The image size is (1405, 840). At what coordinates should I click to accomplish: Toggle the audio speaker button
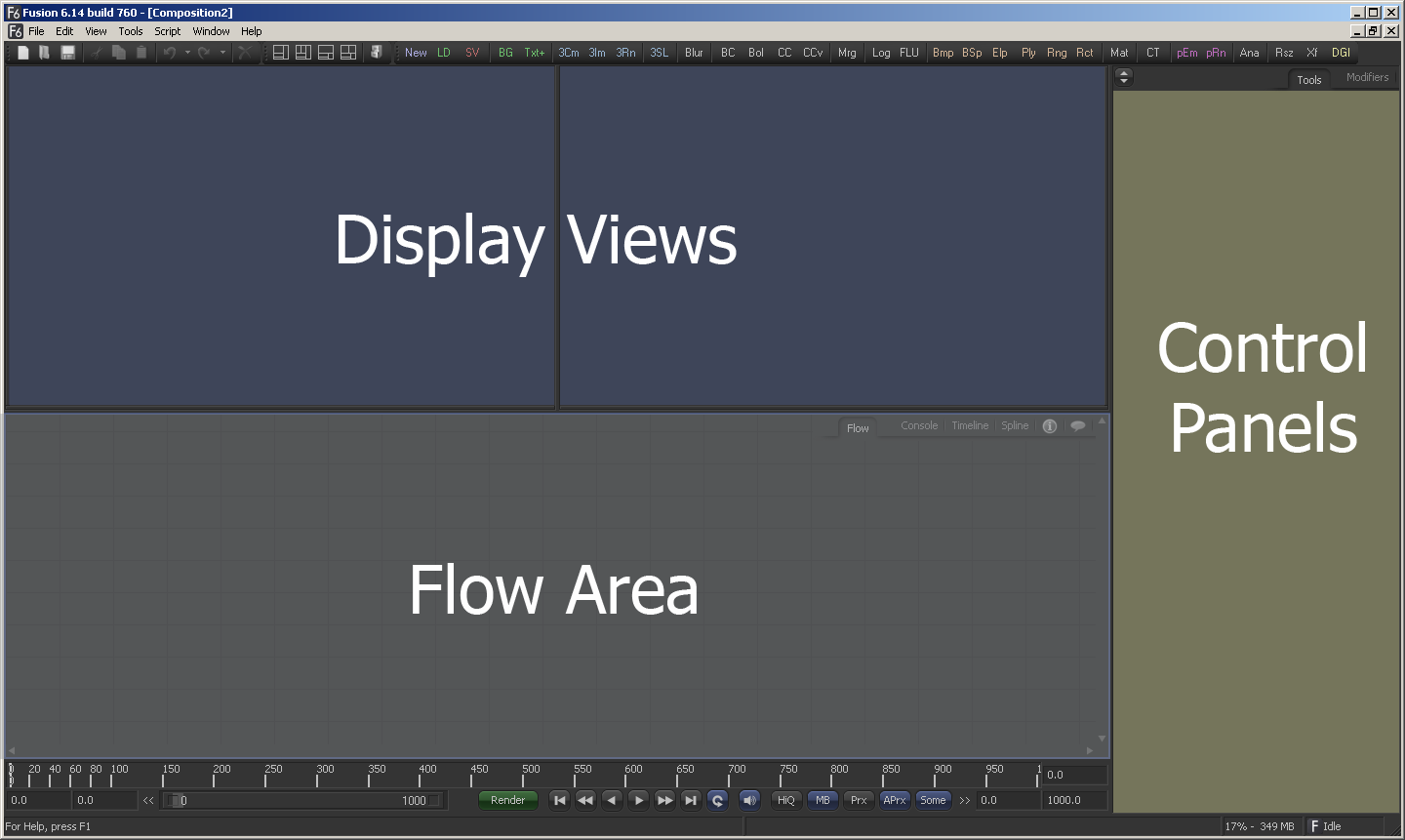point(749,800)
